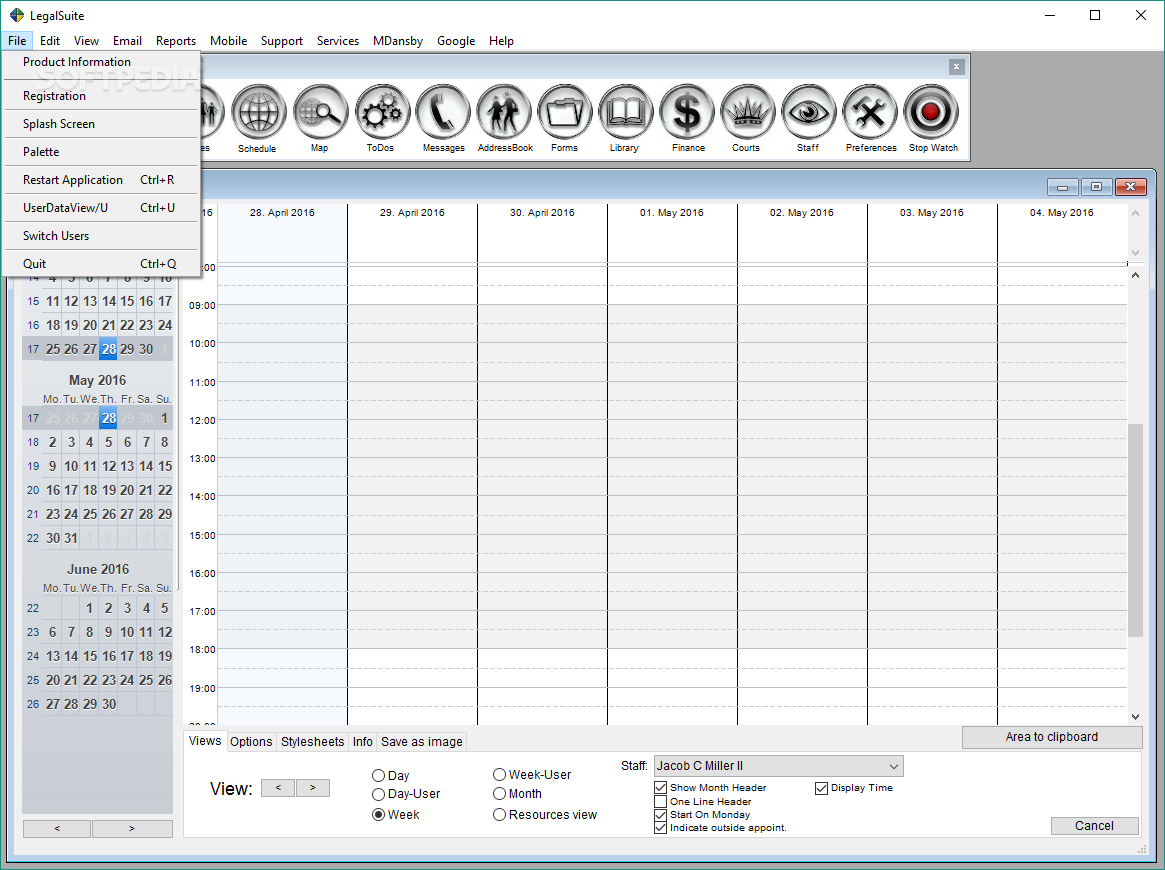Open the Mobile menu
The height and width of the screenshot is (870, 1165).
click(x=228, y=41)
